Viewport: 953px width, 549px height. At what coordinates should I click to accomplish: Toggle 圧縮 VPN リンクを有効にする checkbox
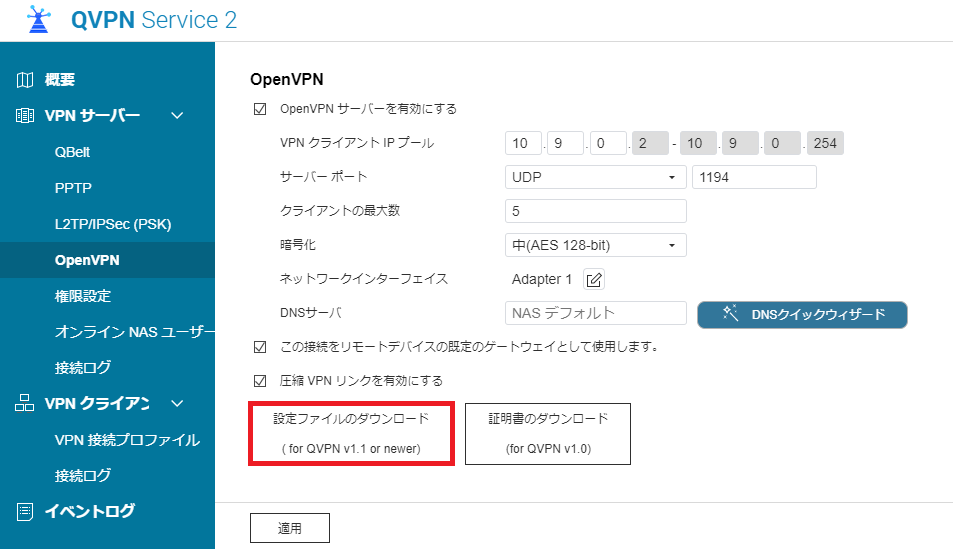click(260, 381)
